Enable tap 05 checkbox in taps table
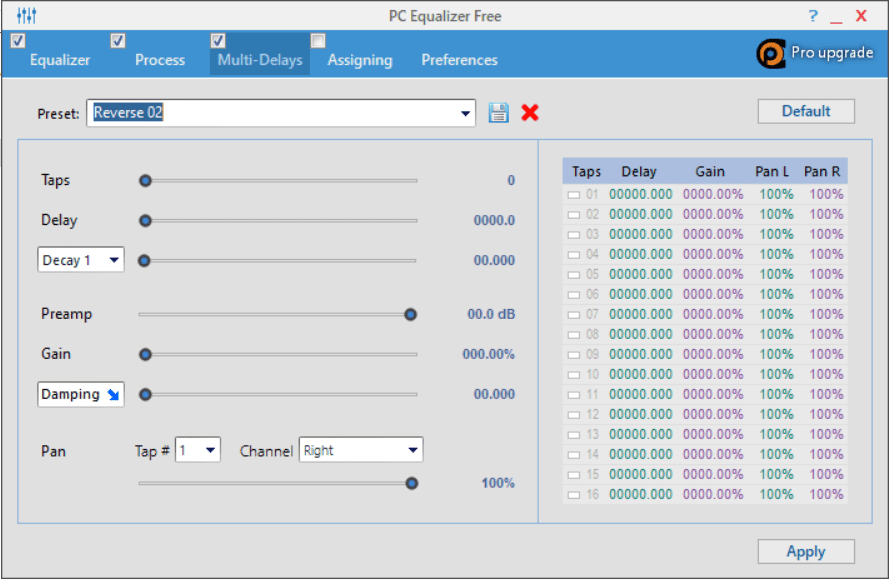Viewport: 889px width, 579px height. click(x=574, y=275)
